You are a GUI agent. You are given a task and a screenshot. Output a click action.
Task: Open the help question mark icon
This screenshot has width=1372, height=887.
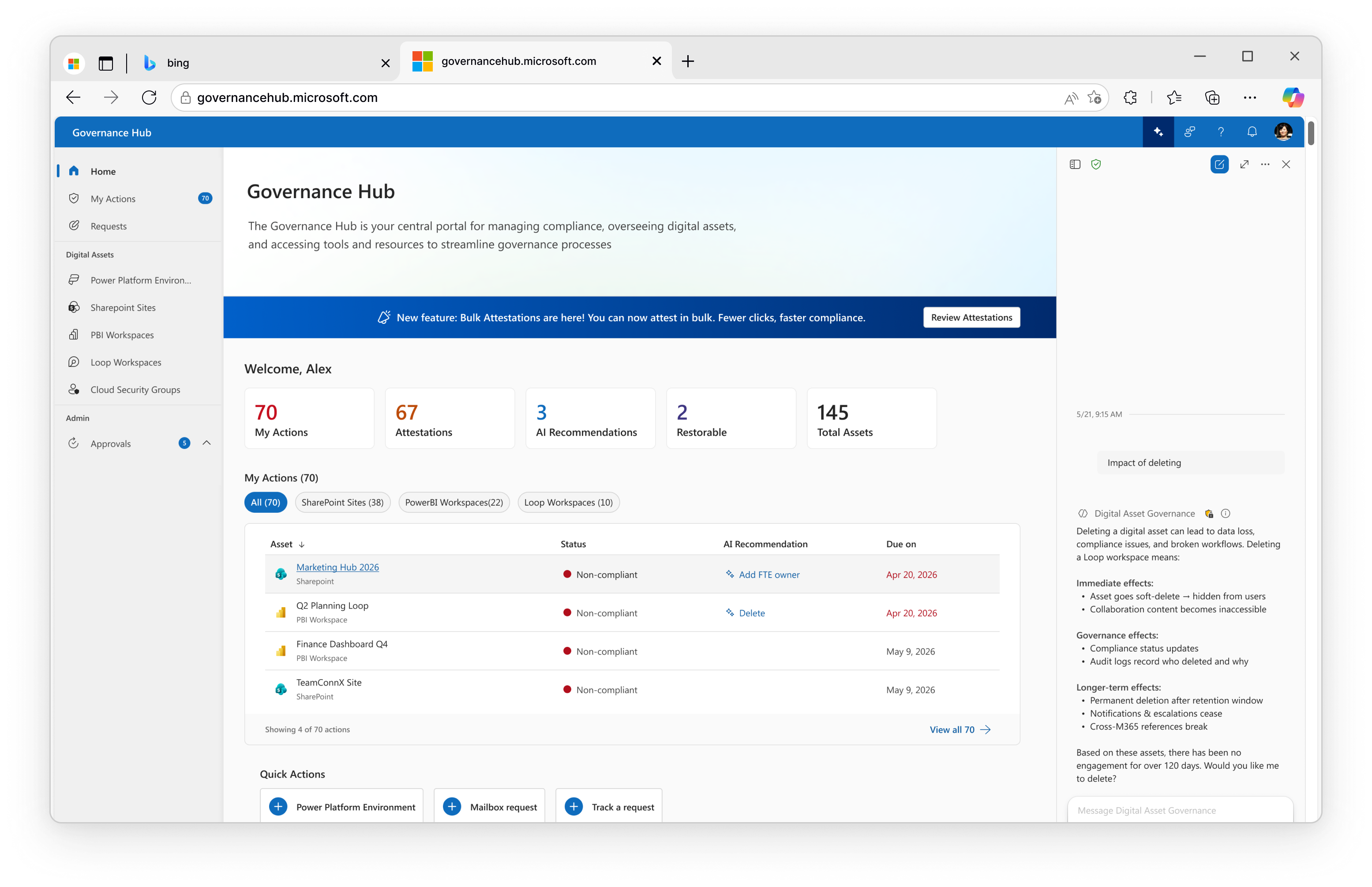click(1221, 132)
